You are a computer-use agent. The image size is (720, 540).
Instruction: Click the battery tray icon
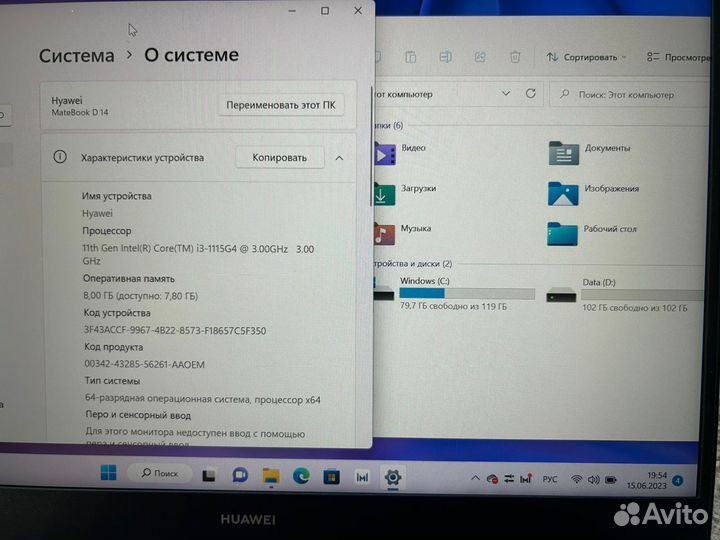[x=611, y=480]
